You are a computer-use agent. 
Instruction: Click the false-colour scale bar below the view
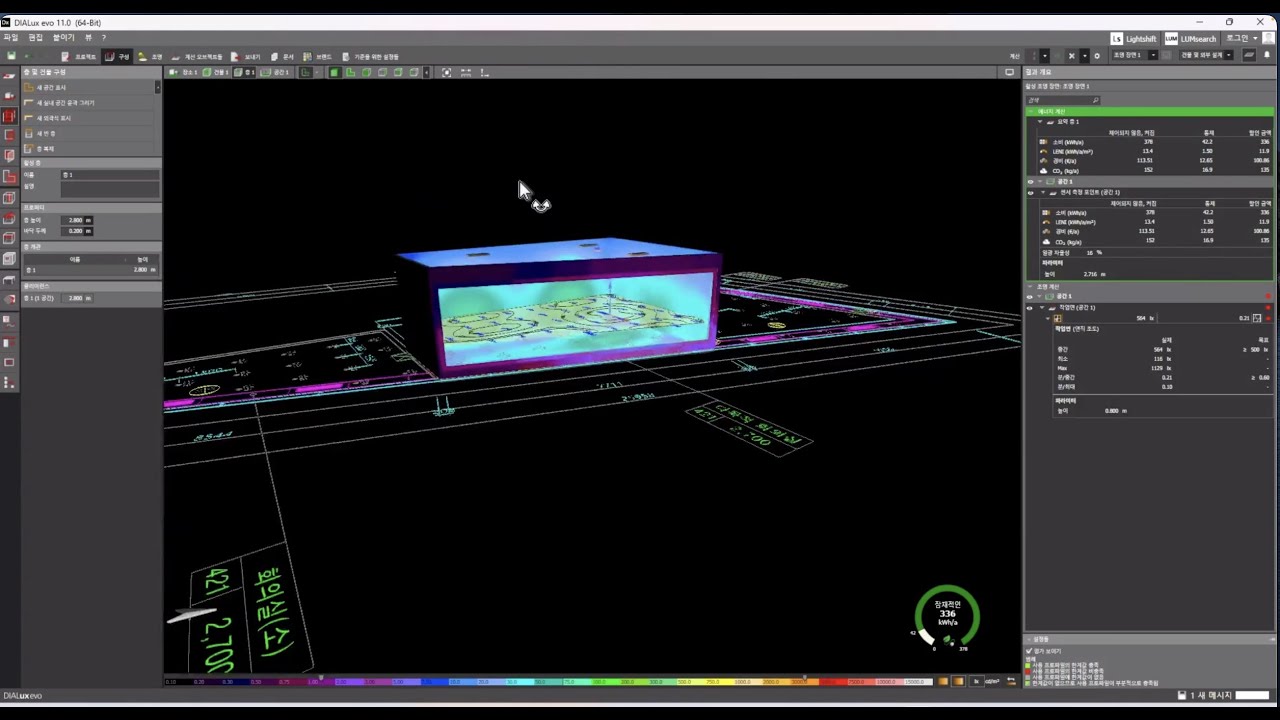[x=548, y=682]
